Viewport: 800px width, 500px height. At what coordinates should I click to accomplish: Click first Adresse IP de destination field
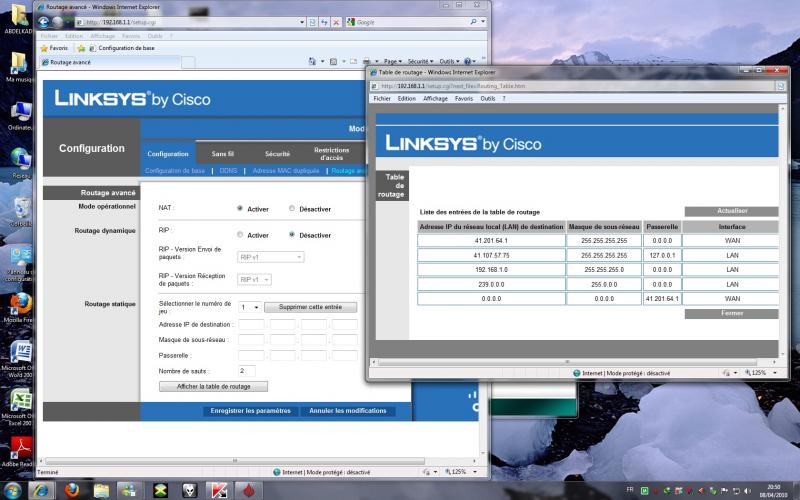tap(252, 324)
